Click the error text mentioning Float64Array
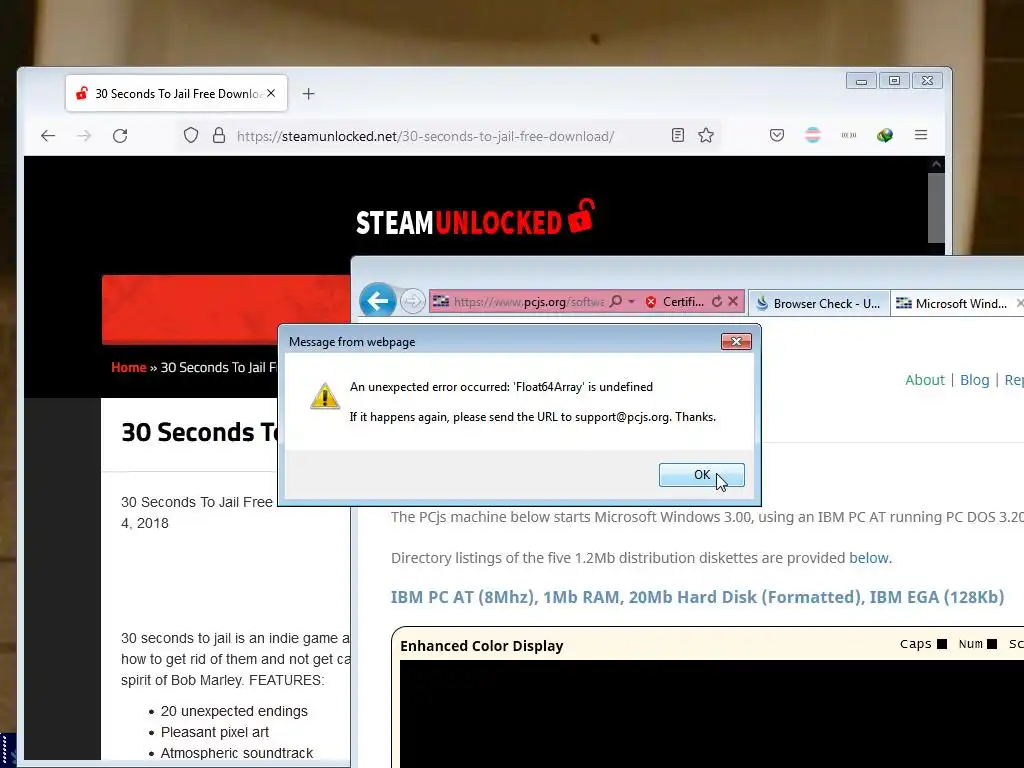The image size is (1024, 768). pyautogui.click(x=501, y=387)
